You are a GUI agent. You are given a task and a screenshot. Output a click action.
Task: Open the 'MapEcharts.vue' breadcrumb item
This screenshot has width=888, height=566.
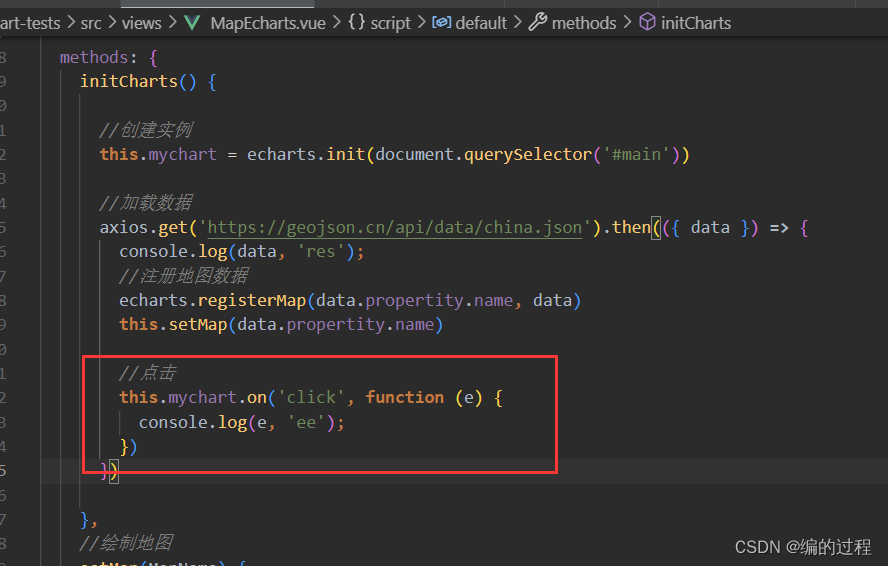pyautogui.click(x=268, y=23)
